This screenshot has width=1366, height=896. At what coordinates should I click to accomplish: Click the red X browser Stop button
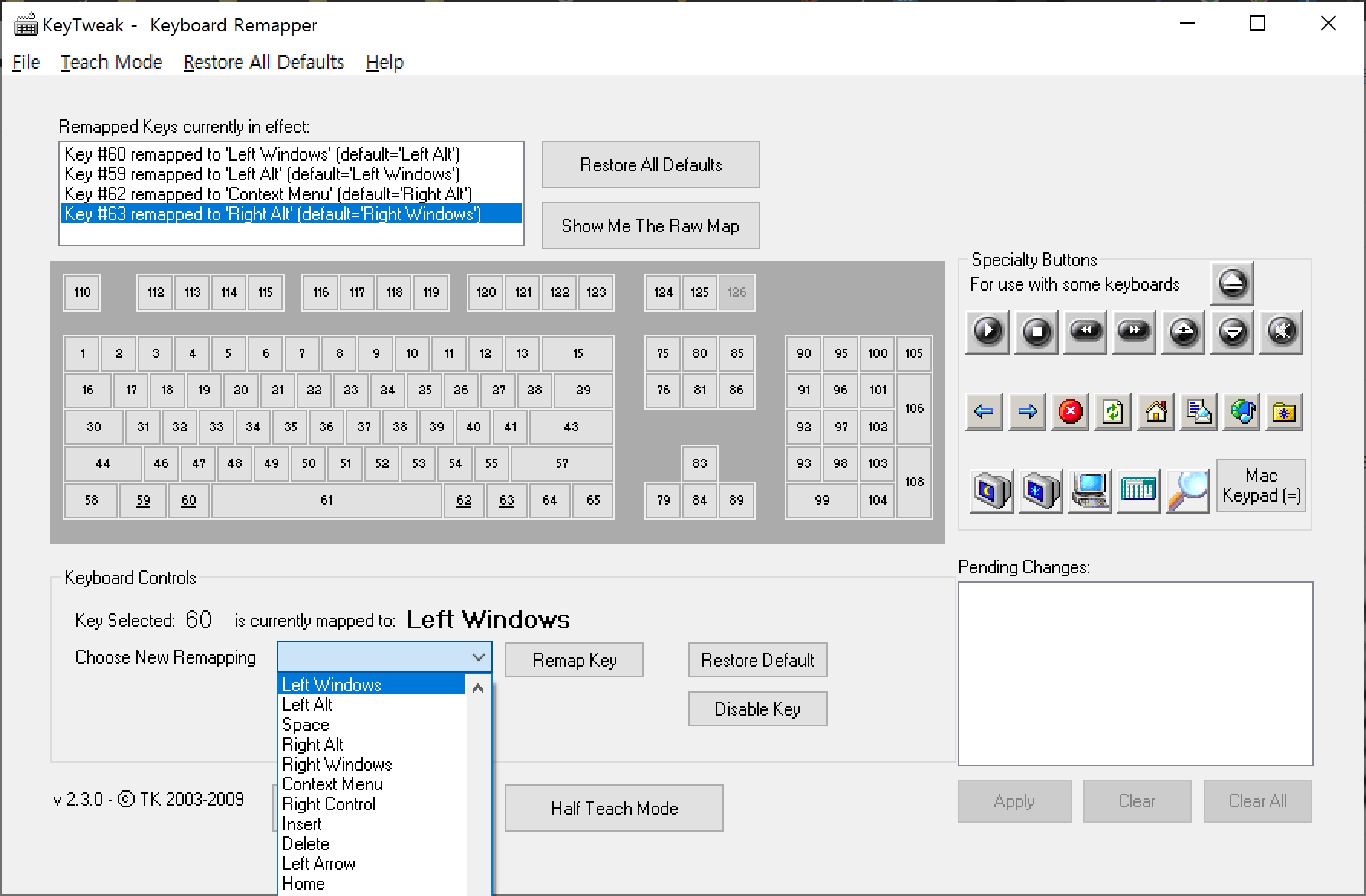click(x=1070, y=412)
